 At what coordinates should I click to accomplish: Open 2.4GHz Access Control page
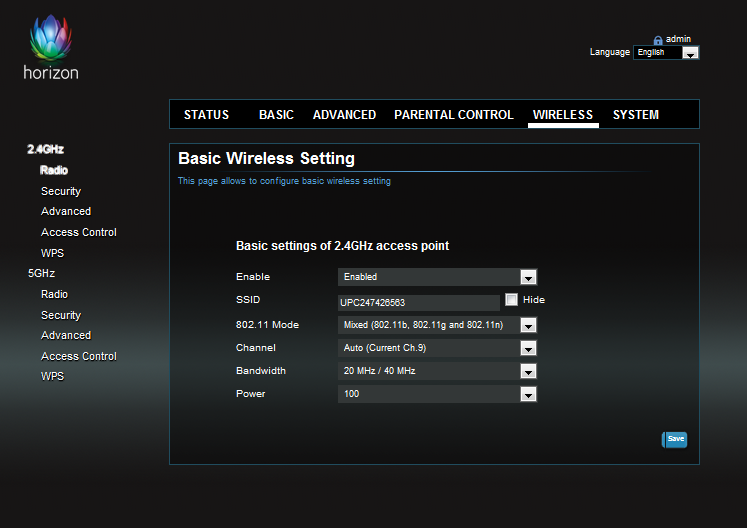click(79, 232)
